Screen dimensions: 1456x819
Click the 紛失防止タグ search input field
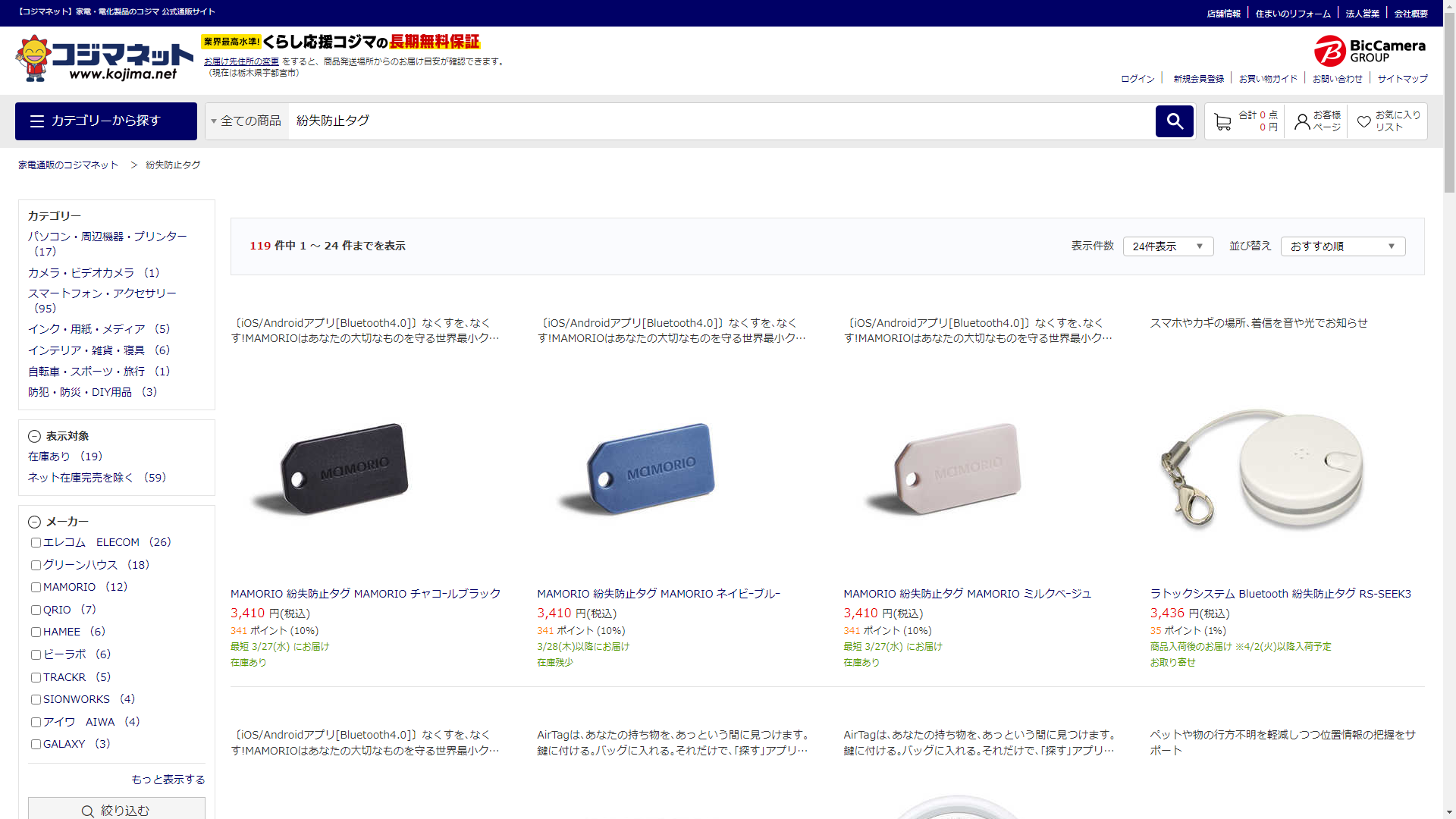pos(720,121)
